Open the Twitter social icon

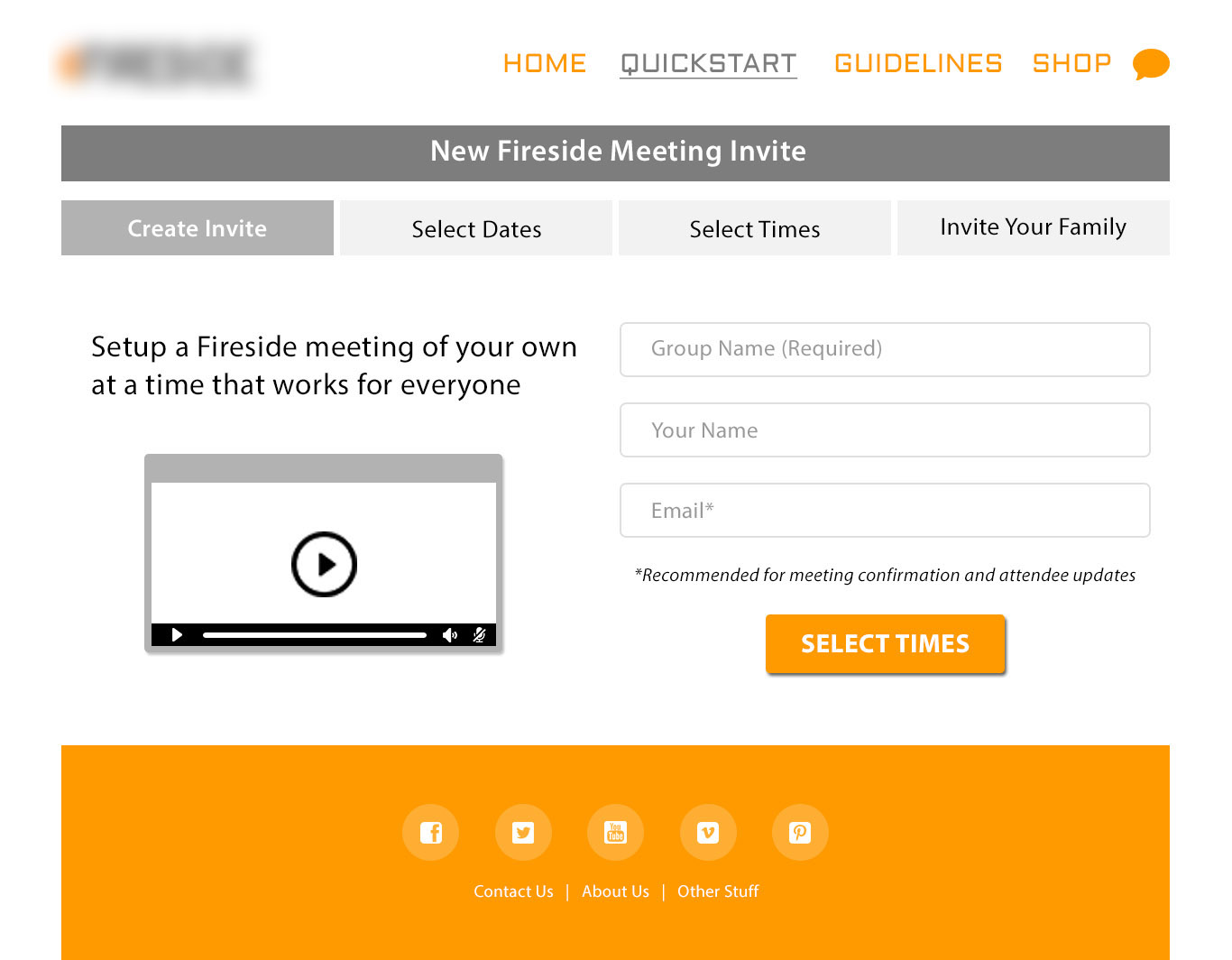click(x=523, y=832)
